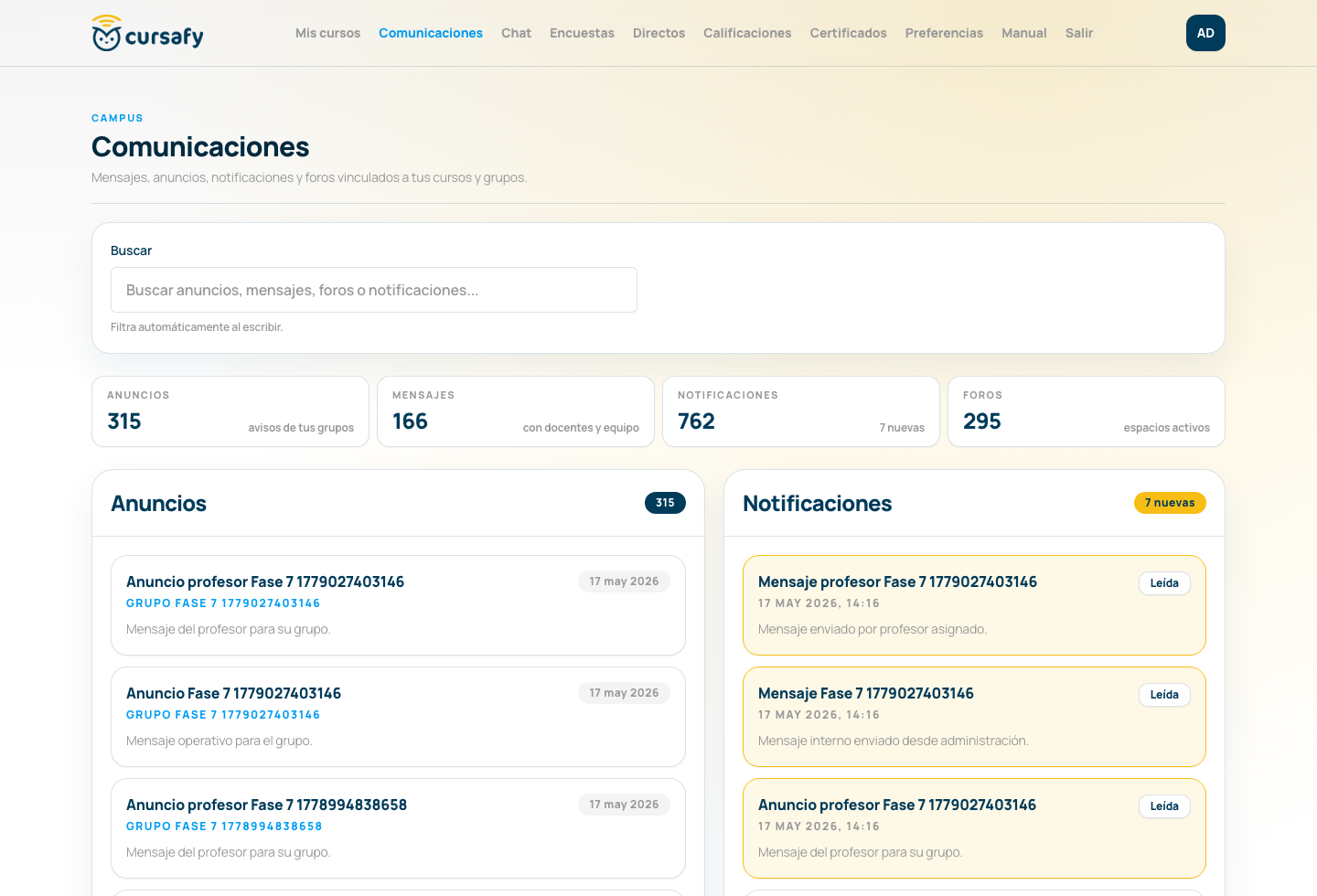Select the Foros 295 stat card
1317x896 pixels.
[x=1087, y=411]
